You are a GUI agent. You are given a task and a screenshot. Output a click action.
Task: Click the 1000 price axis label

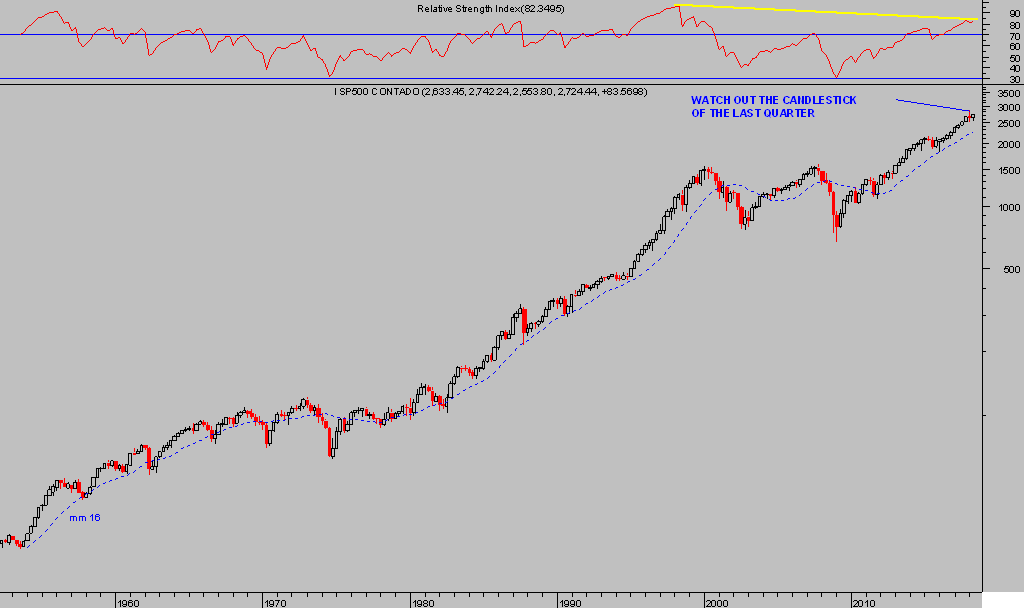pyautogui.click(x=1007, y=207)
